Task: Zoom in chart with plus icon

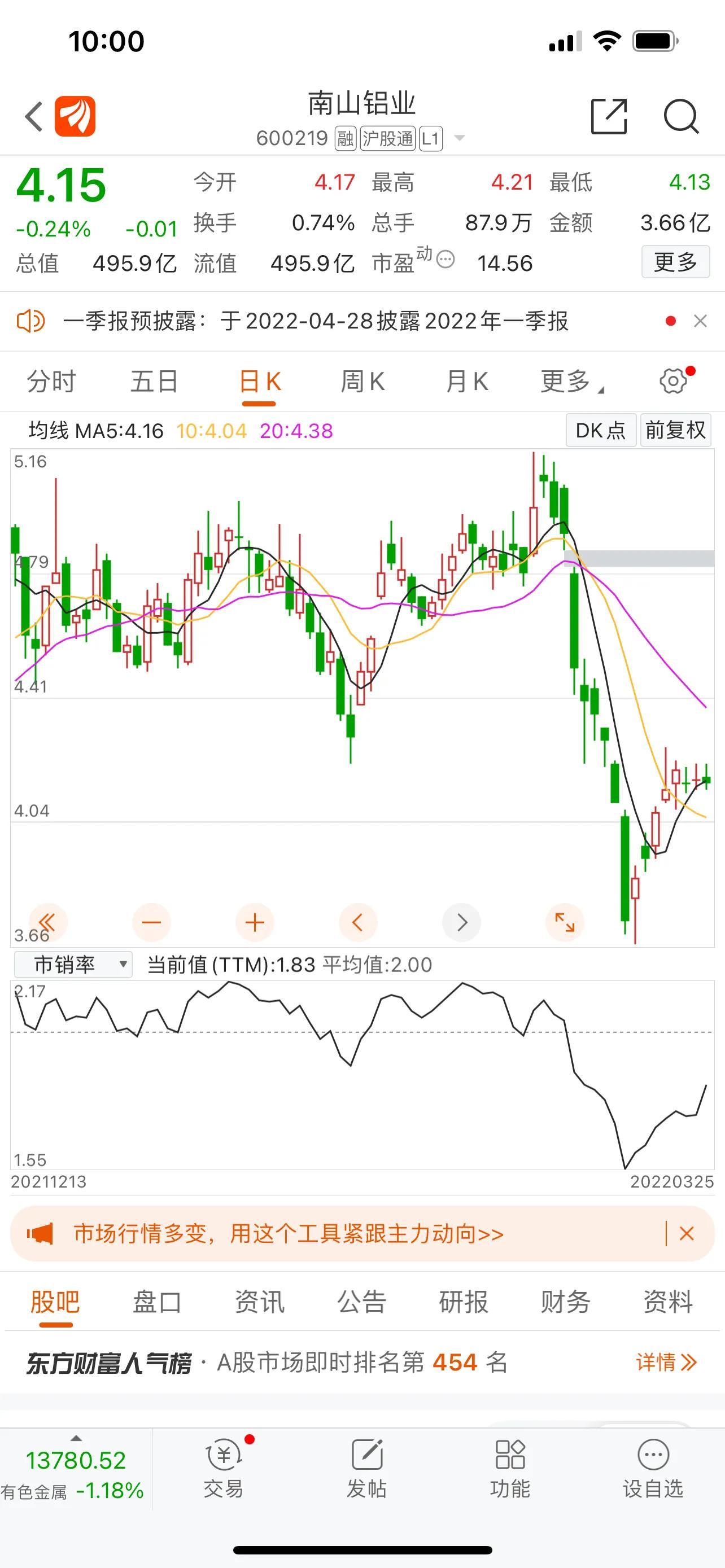Action: click(255, 923)
